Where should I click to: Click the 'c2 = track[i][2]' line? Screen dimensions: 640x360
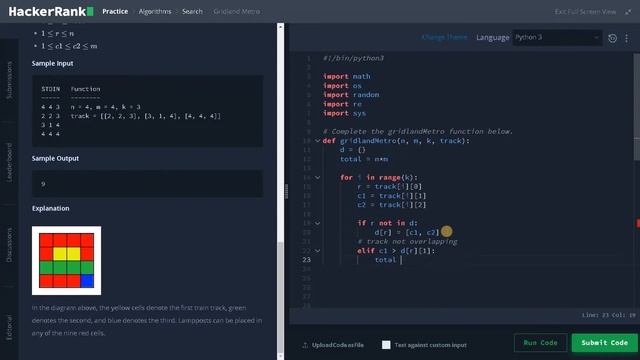click(392, 205)
